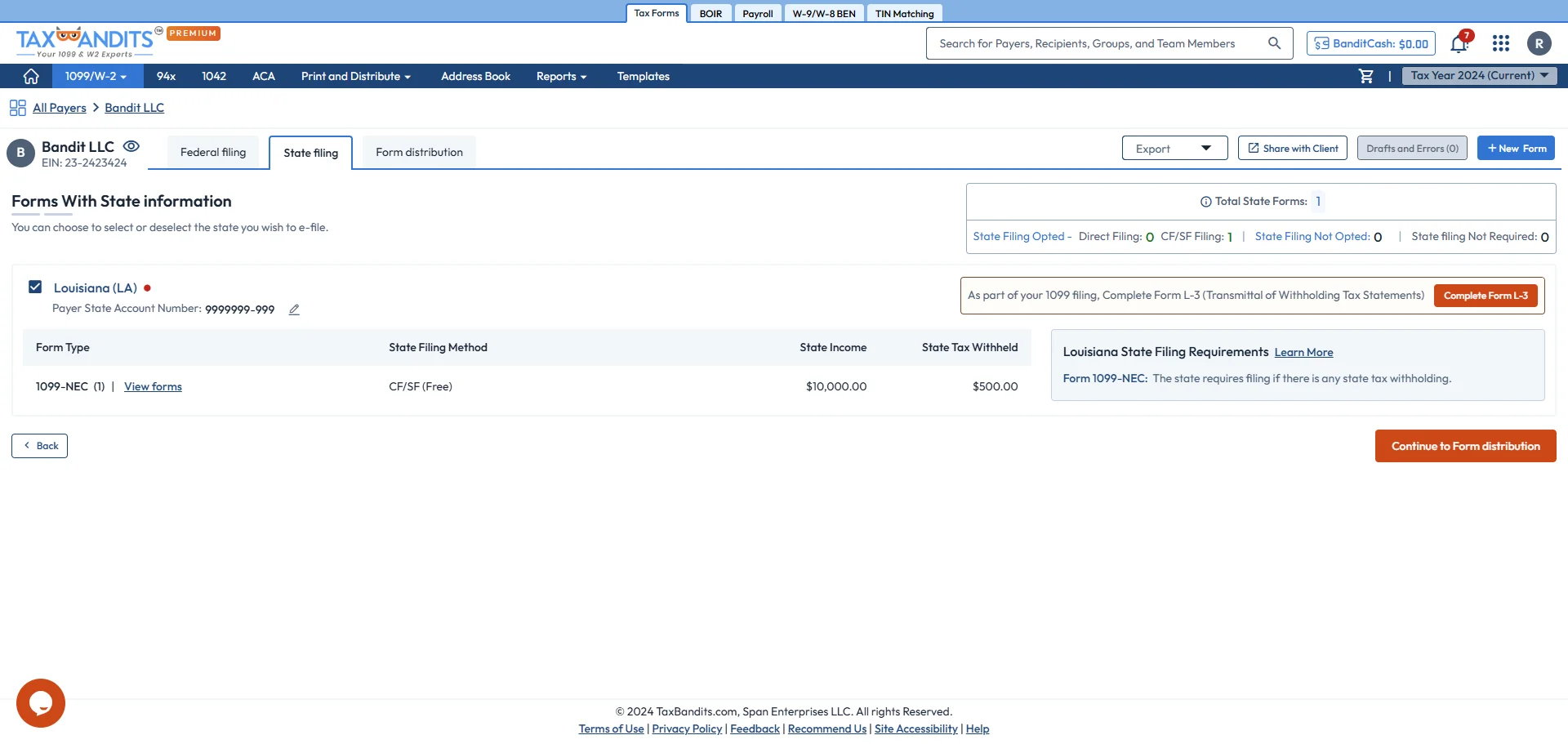Open the shopping cart icon
This screenshot has width=1568, height=744.
tap(1365, 76)
